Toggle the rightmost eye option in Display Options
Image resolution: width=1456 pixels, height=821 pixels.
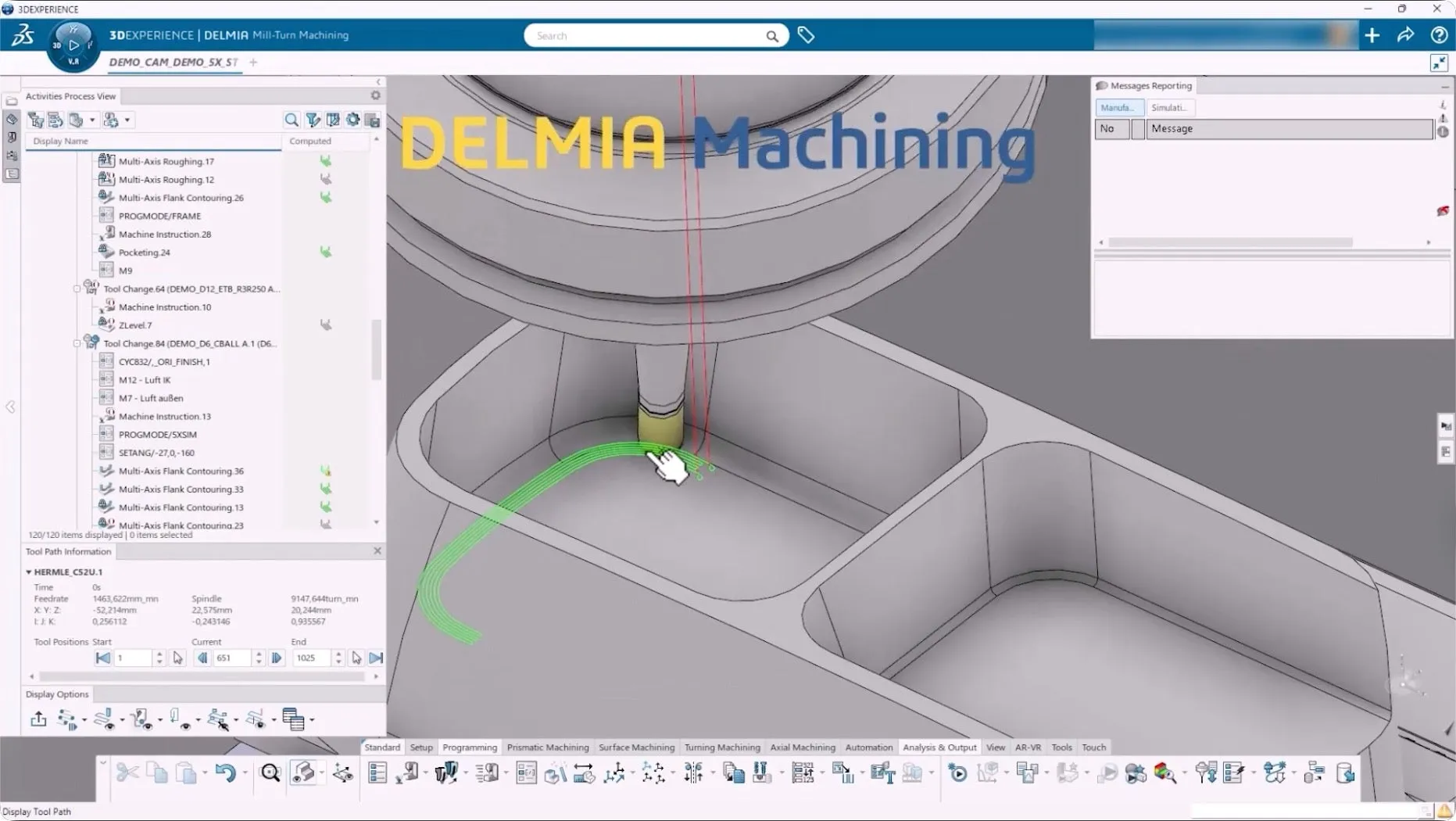click(256, 719)
